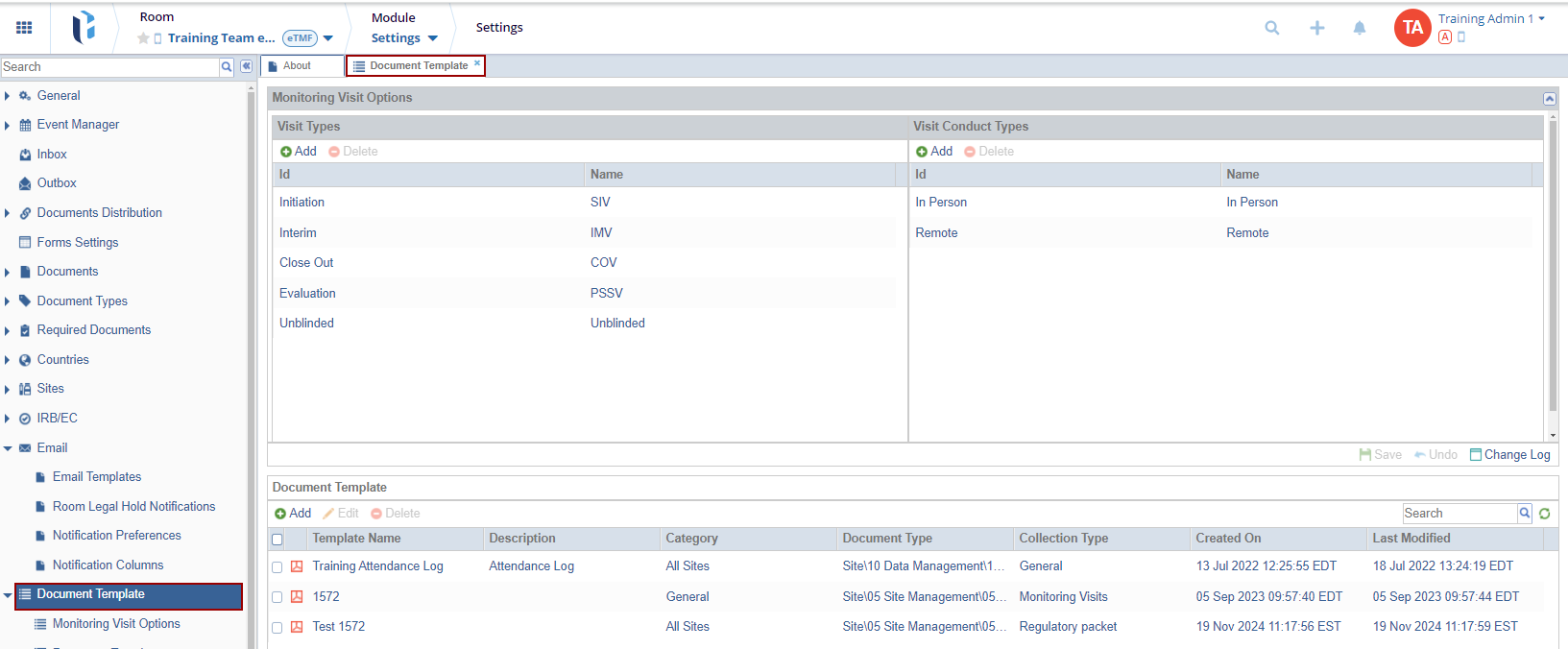Click the PDF icon for Test 1572
Screen dimensions: 1568x649
pos(297,627)
